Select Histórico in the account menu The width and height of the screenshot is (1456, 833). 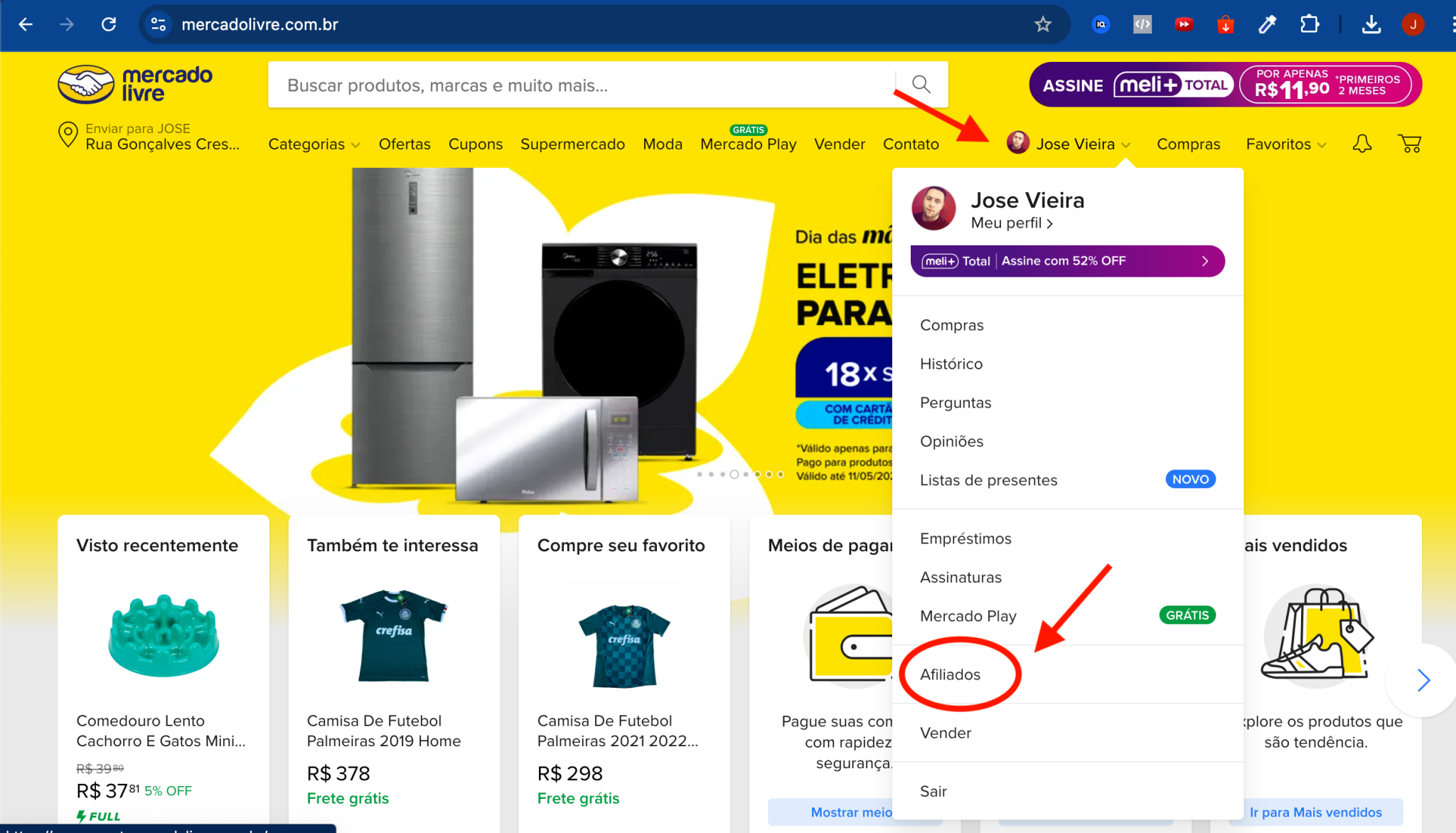pyautogui.click(x=951, y=364)
